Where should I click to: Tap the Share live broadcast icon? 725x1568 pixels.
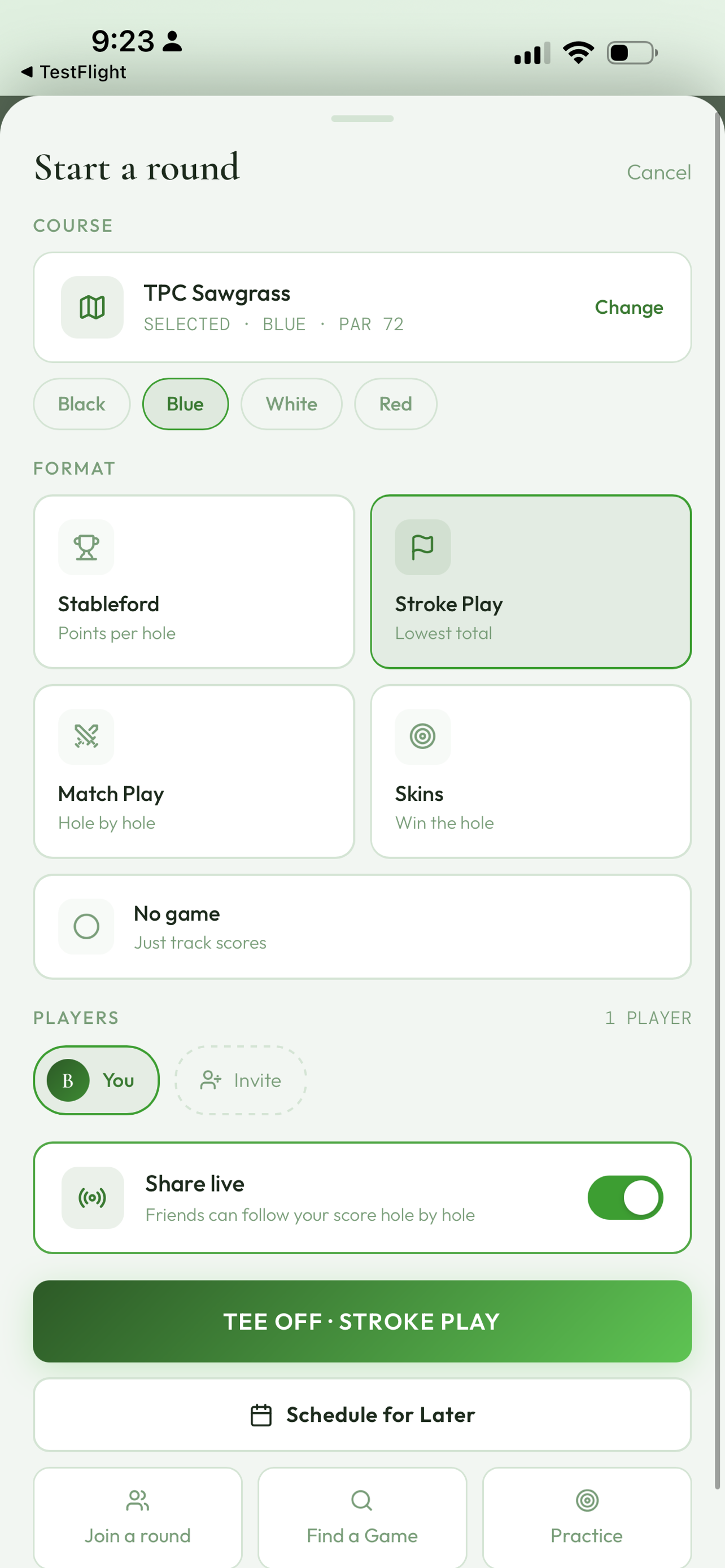pyautogui.click(x=93, y=1197)
